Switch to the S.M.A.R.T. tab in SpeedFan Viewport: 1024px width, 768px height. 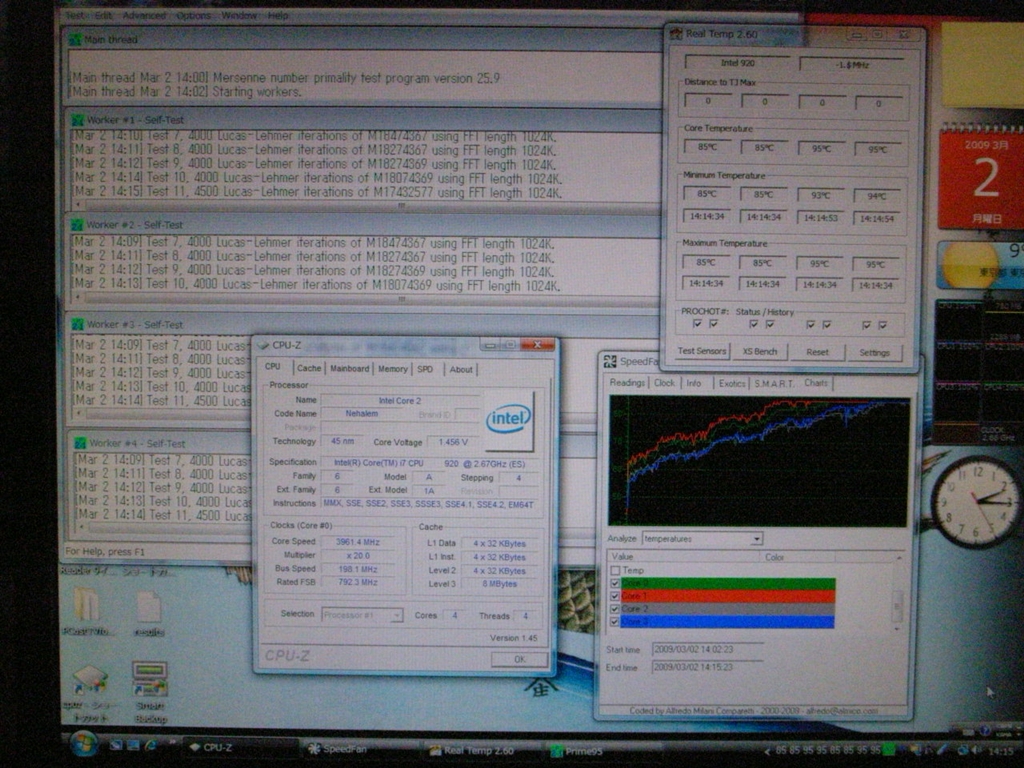point(773,383)
